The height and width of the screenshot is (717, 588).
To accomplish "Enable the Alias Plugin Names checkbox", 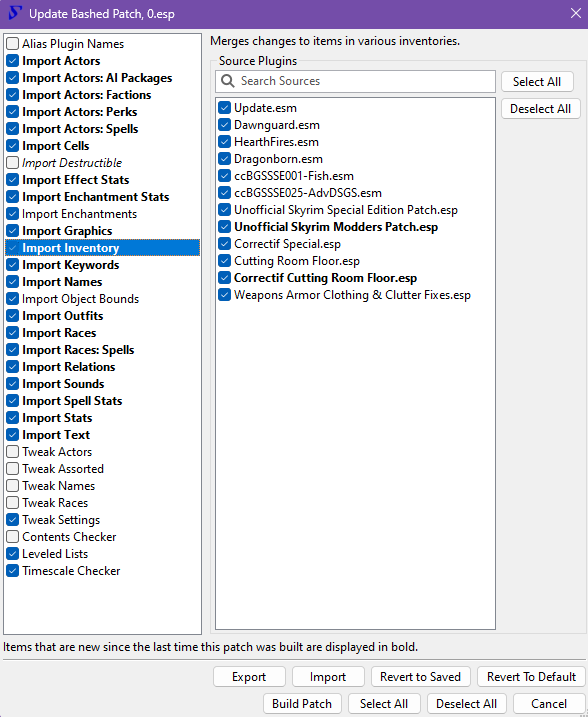I will click(x=13, y=43).
